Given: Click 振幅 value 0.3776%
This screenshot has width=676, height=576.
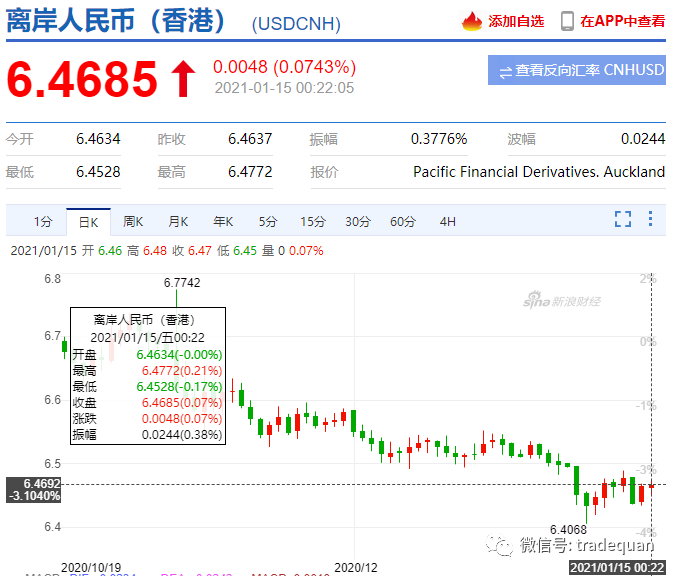Looking at the screenshot, I should click(439, 139).
